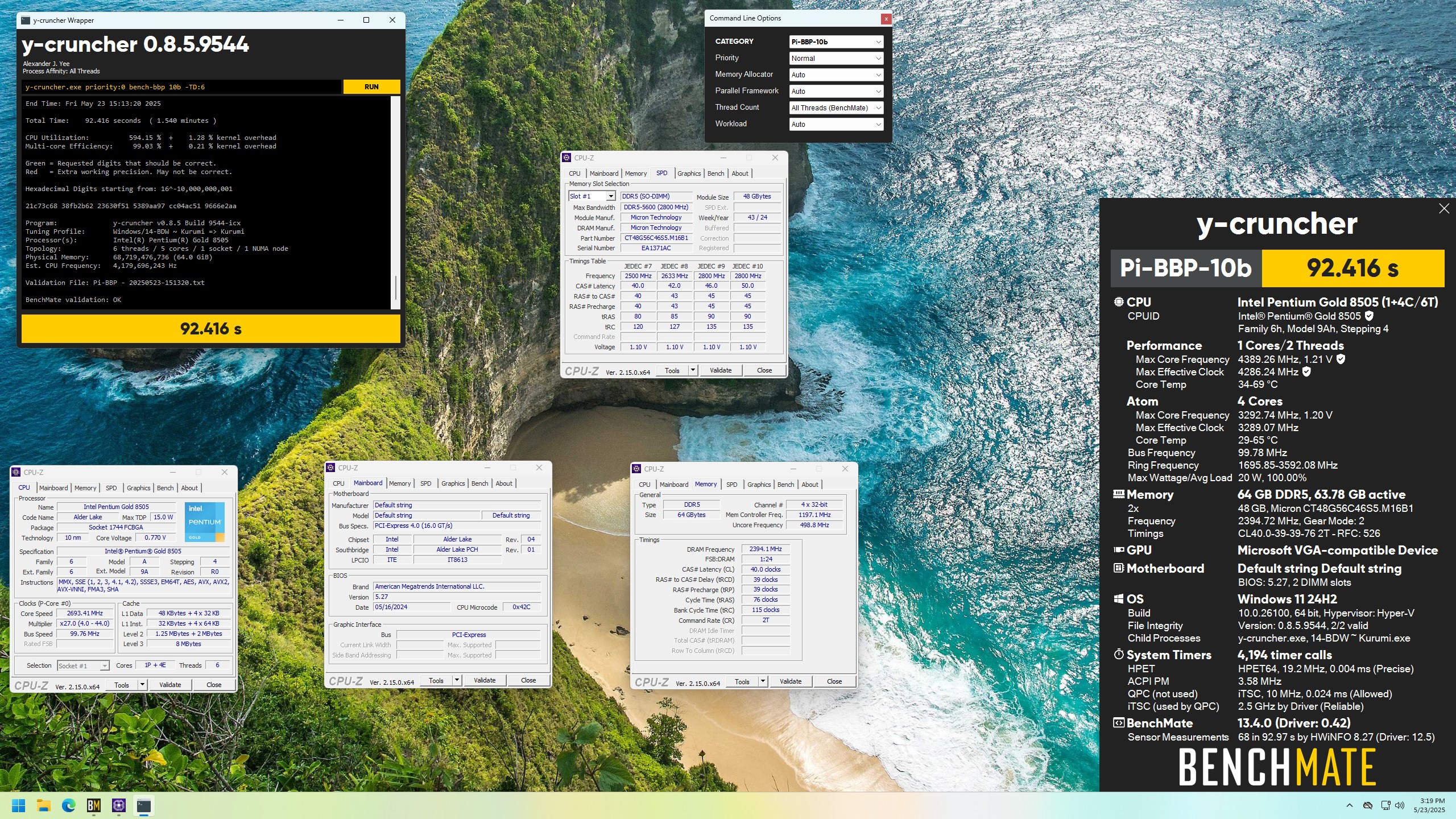Click Max Bandwidth DDR5-5600 value
The width and height of the screenshot is (1456, 819).
pyautogui.click(x=656, y=208)
